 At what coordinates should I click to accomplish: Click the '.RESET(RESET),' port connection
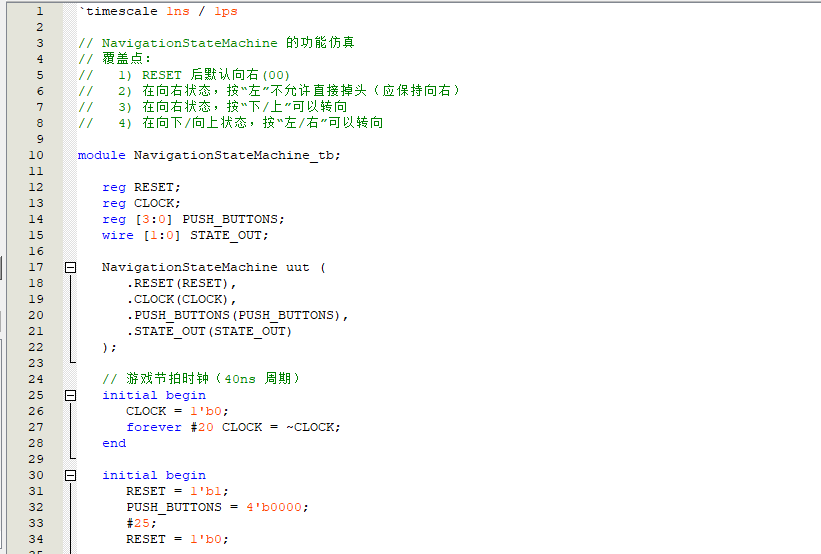pyautogui.click(x=181, y=283)
